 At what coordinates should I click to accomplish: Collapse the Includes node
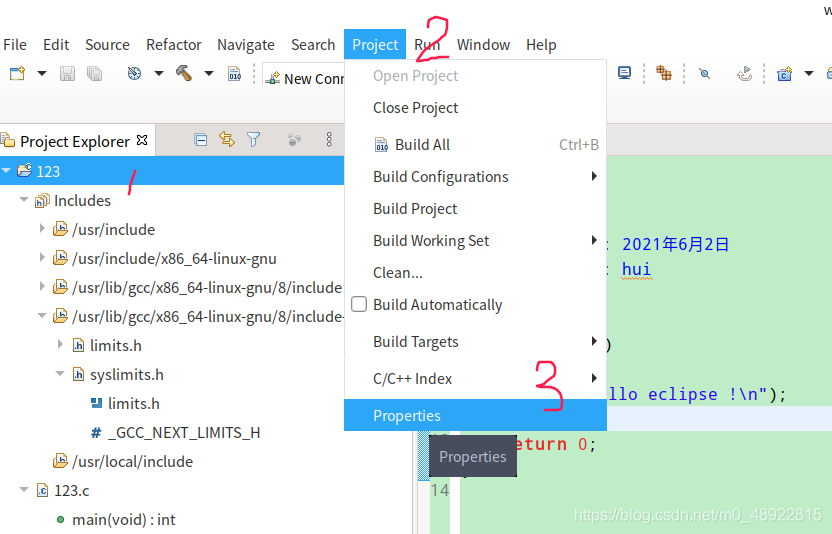(24, 200)
